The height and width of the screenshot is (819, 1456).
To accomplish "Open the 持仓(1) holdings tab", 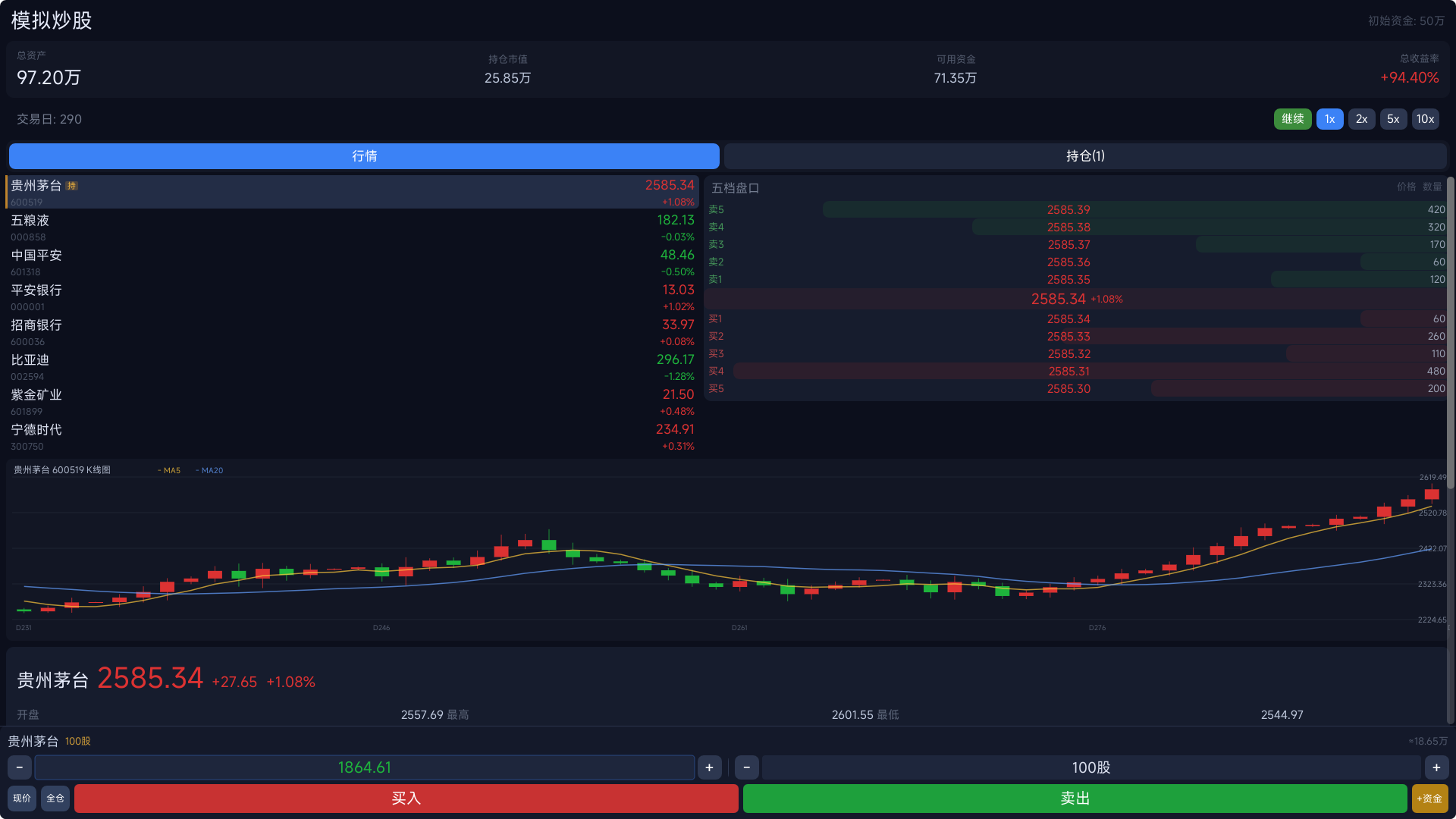I will click(1085, 156).
